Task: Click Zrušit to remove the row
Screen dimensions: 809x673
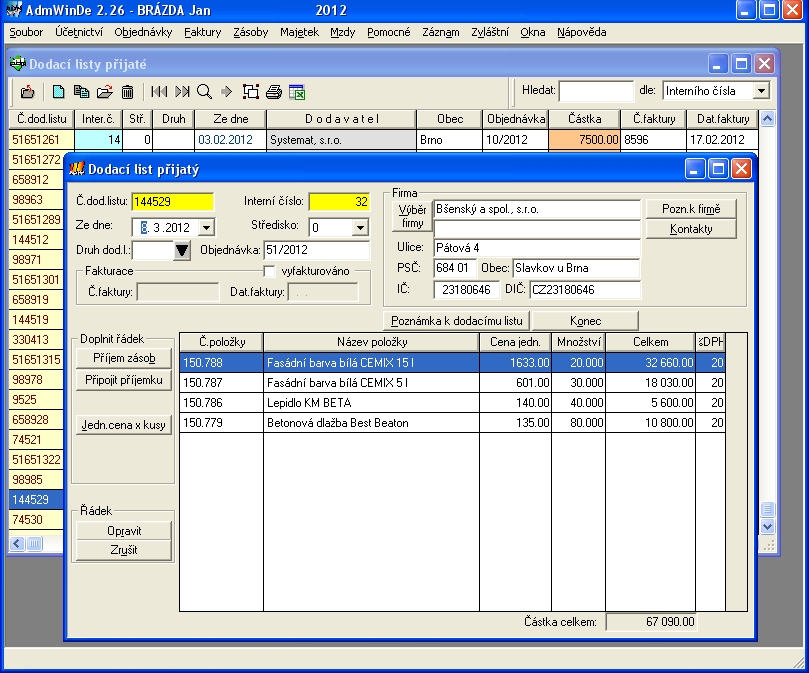Action: point(124,550)
